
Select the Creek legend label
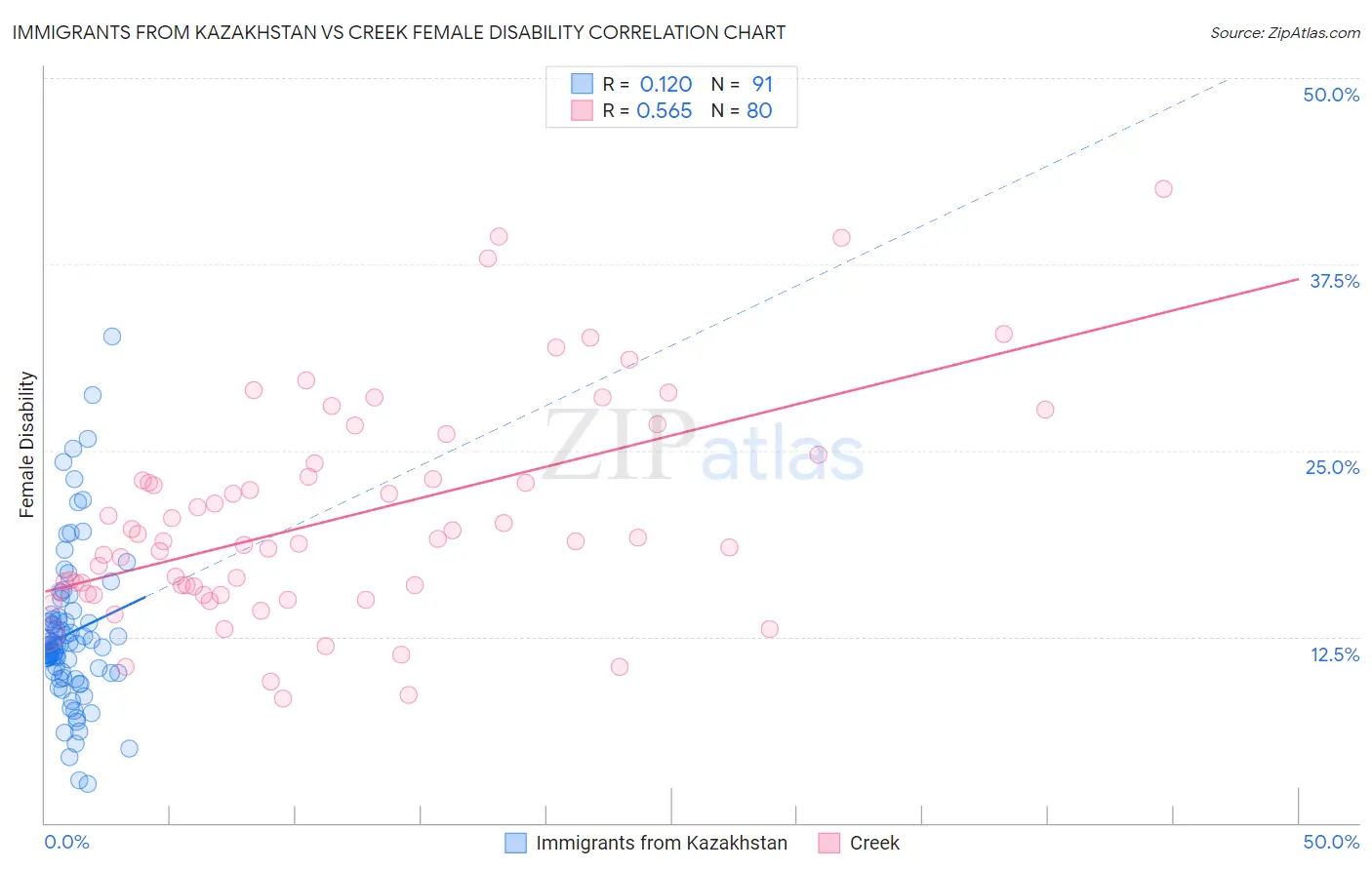click(x=874, y=843)
